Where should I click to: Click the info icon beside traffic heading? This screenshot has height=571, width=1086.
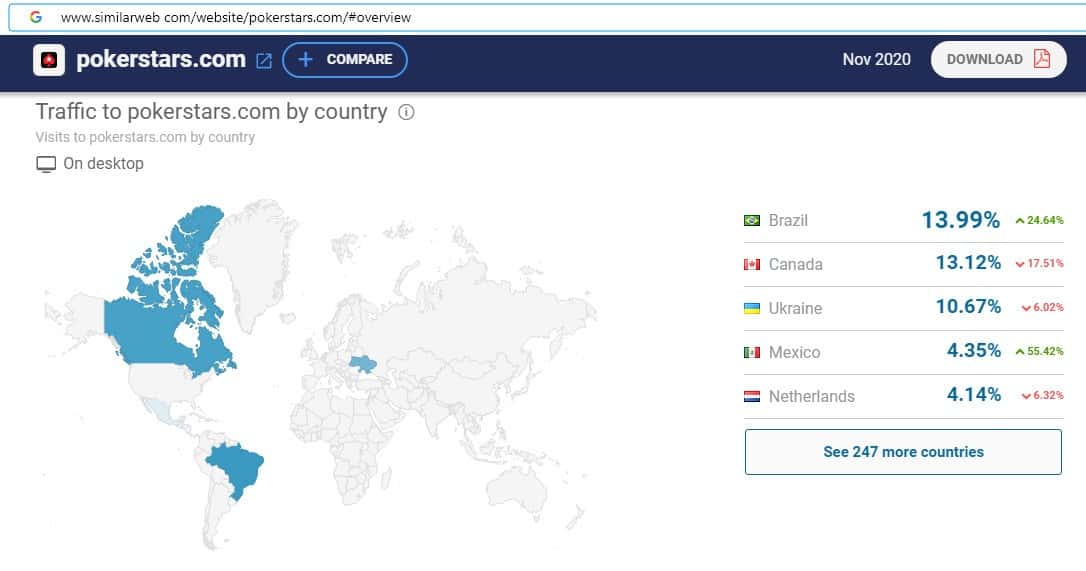[x=407, y=112]
